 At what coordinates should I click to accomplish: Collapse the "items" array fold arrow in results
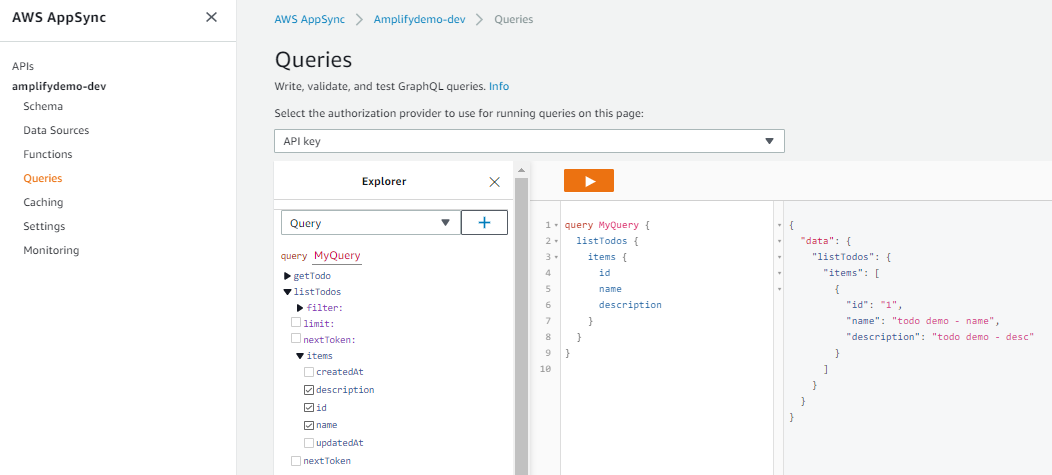click(x=779, y=273)
